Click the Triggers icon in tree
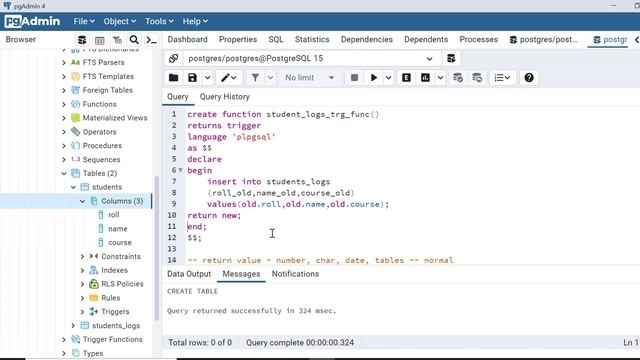Viewport: 640px width, 360px height. [x=93, y=311]
